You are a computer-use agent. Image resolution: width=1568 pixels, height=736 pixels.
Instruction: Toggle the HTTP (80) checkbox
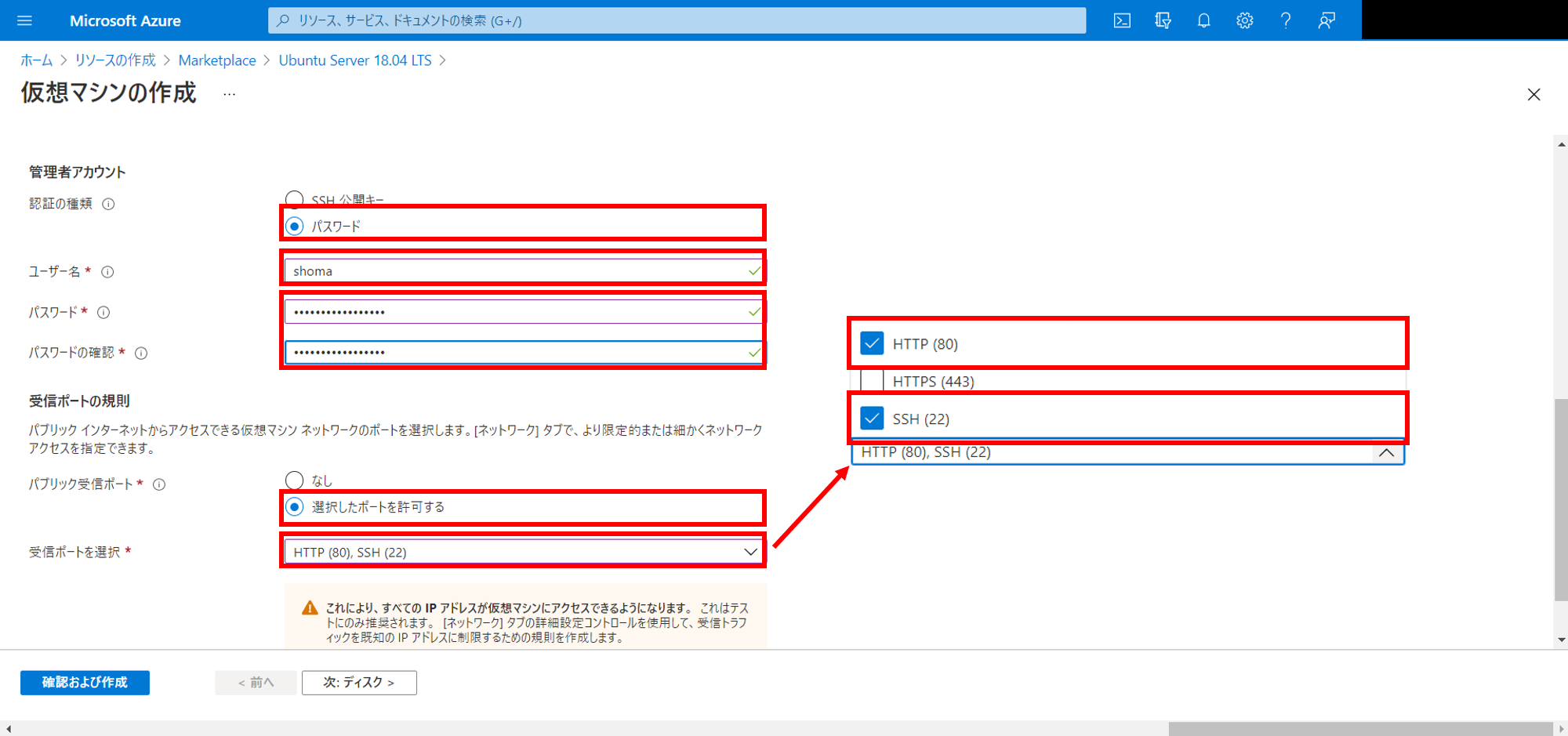tap(872, 343)
